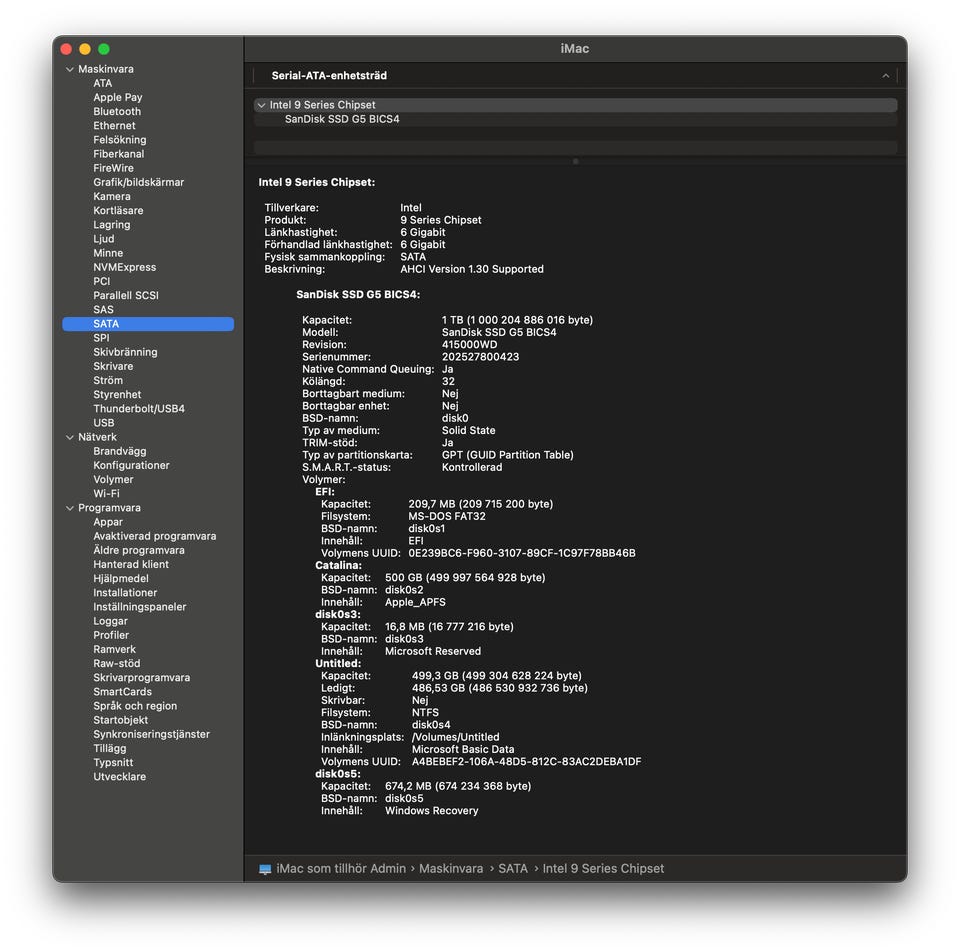Click the sort chevron in Serial-ATA column header
The image size is (960, 952).
(x=885, y=76)
